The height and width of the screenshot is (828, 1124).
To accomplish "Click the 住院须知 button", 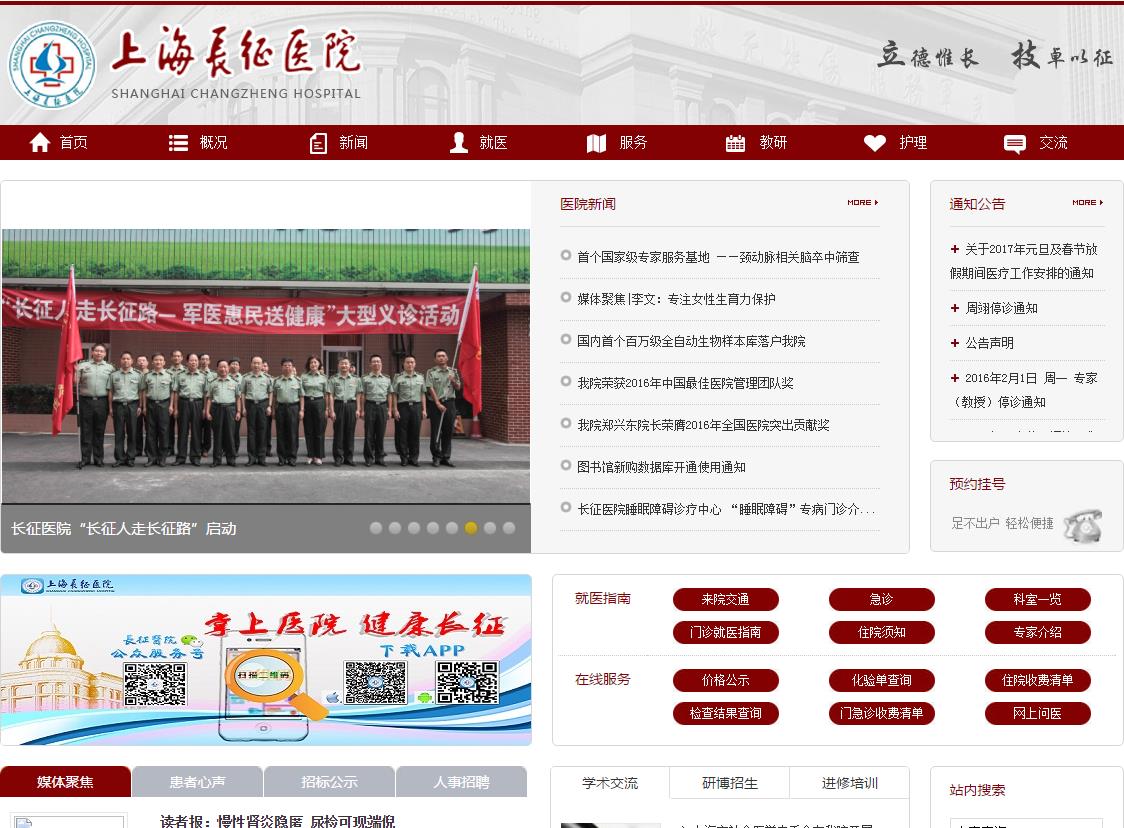I will click(x=882, y=632).
